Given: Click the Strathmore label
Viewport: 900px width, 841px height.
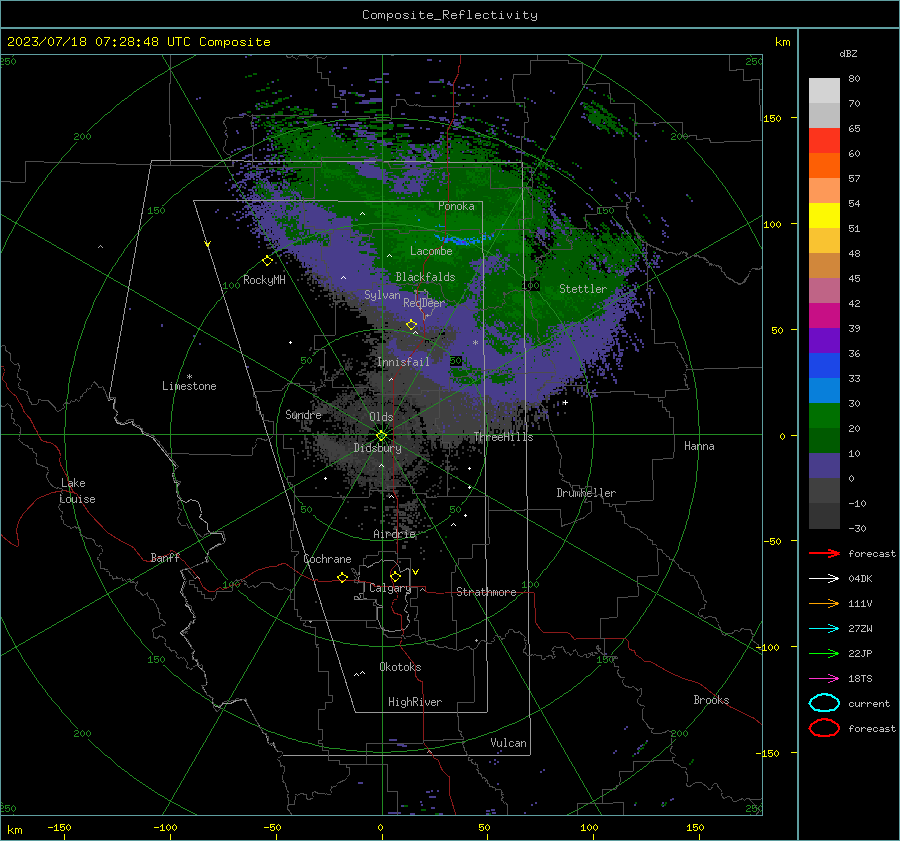Looking at the screenshot, I should [486, 592].
